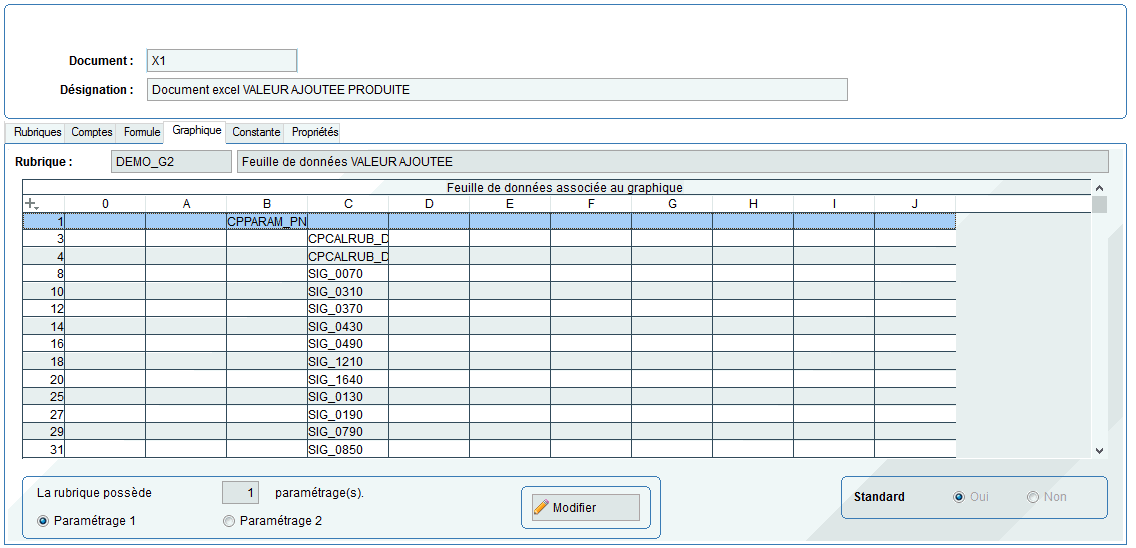Go to the Formule tab
1136x548 pixels.
click(141, 132)
